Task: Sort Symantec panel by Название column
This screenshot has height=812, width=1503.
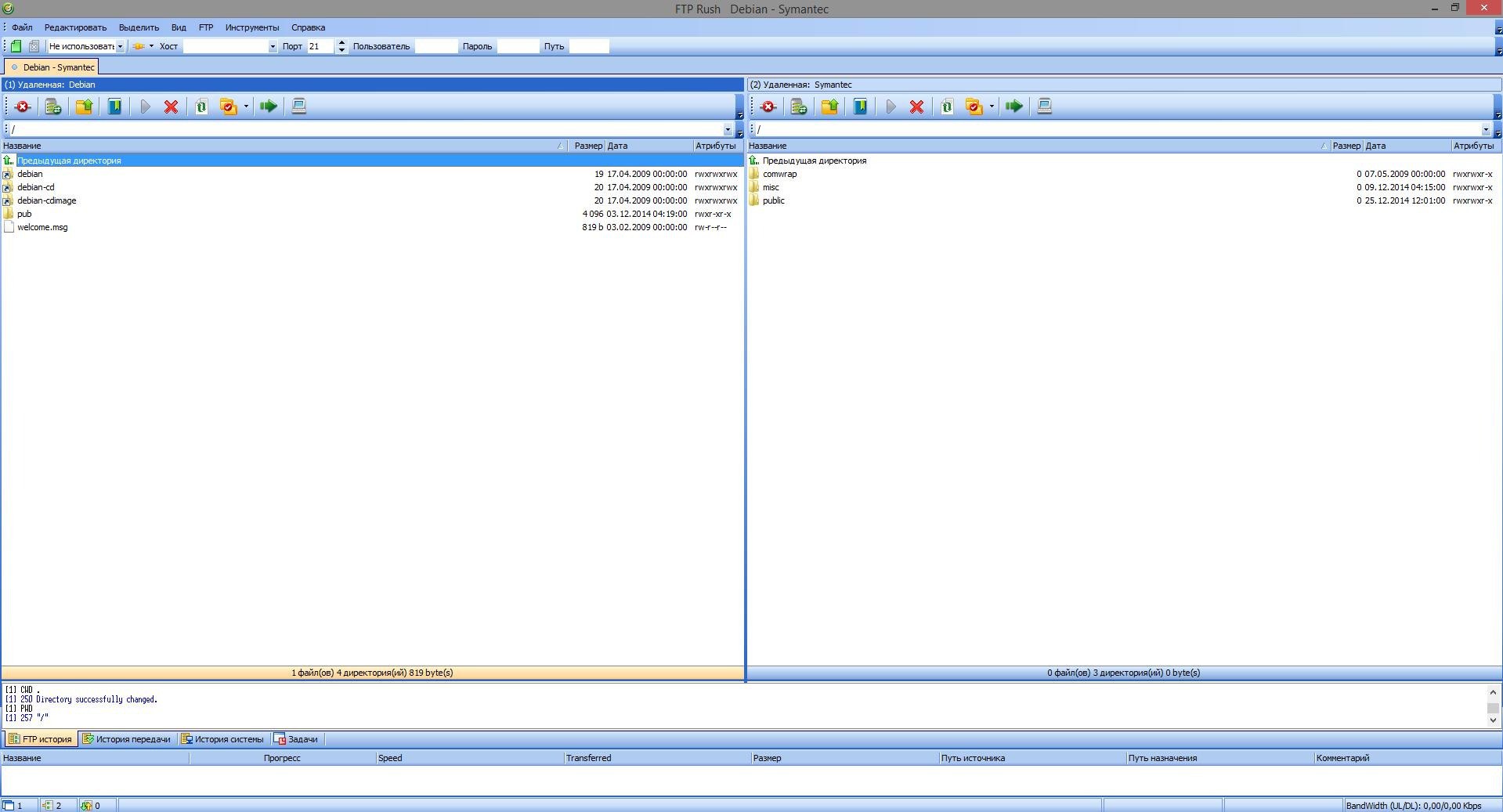Action: (1038, 146)
